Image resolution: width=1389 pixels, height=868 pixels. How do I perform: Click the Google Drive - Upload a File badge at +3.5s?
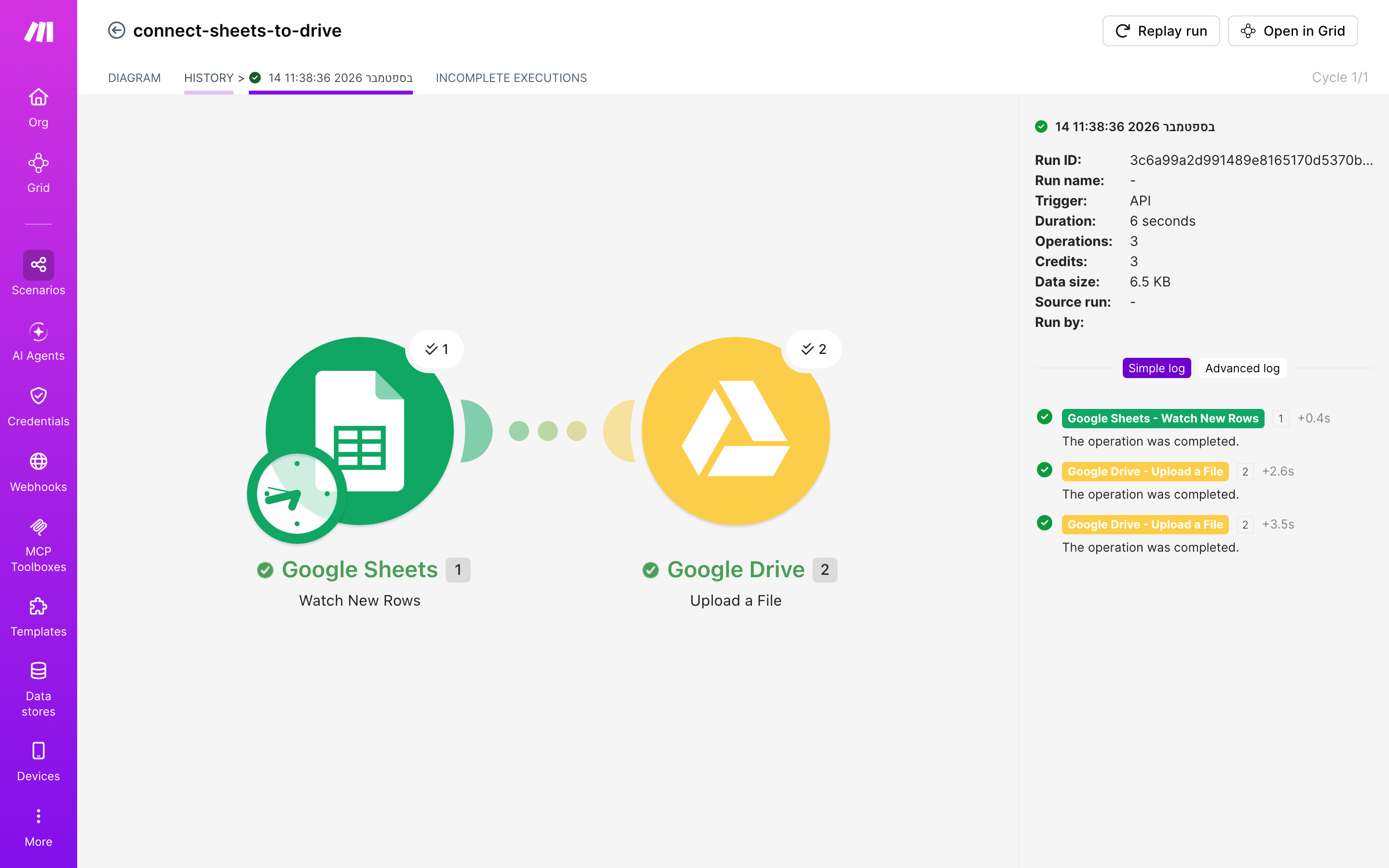pyautogui.click(x=1145, y=524)
